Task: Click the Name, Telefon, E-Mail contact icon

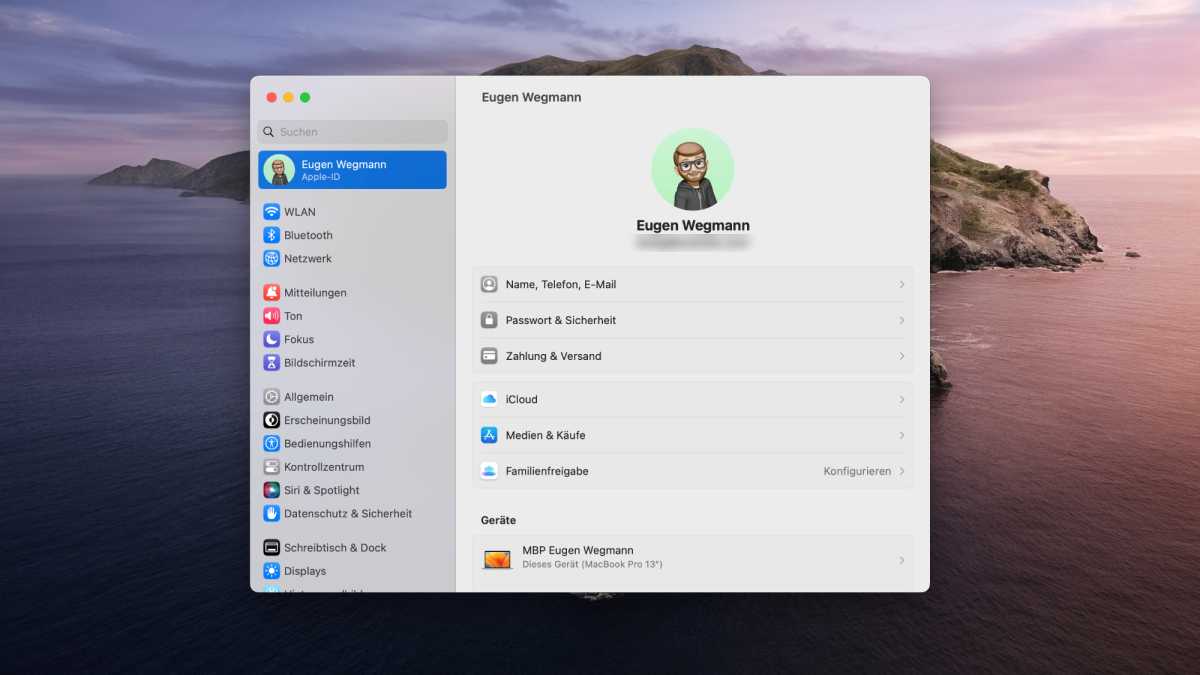Action: coord(489,284)
